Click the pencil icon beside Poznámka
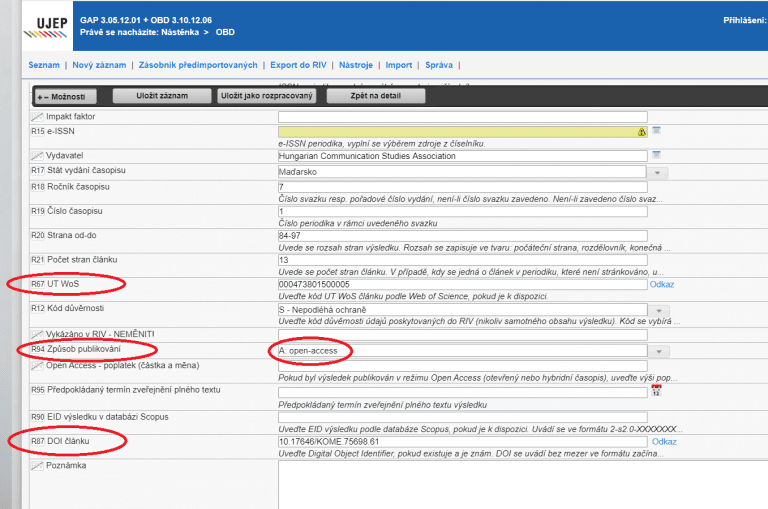 pyautogui.click(x=37, y=466)
